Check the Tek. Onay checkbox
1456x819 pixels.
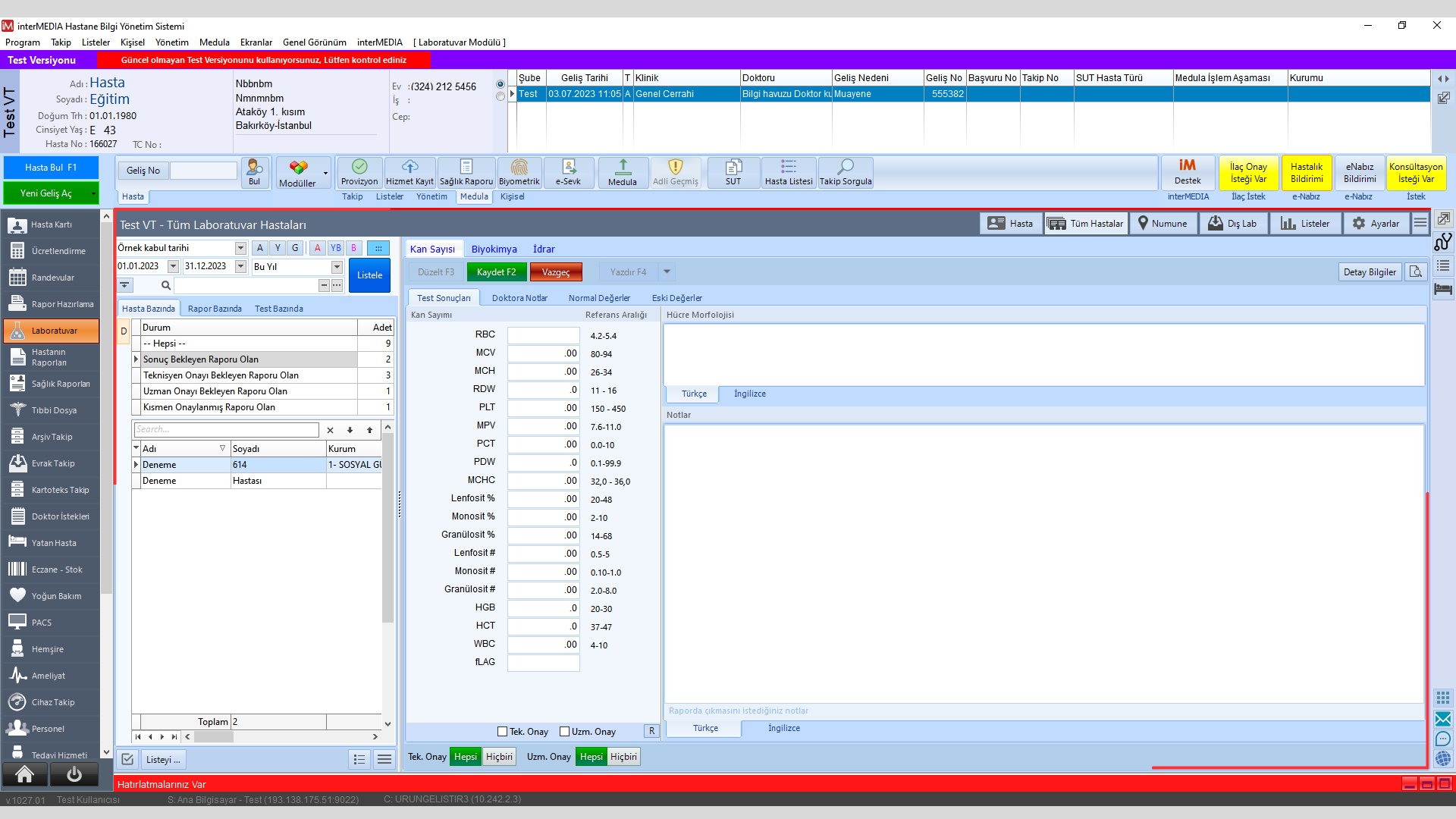click(502, 732)
